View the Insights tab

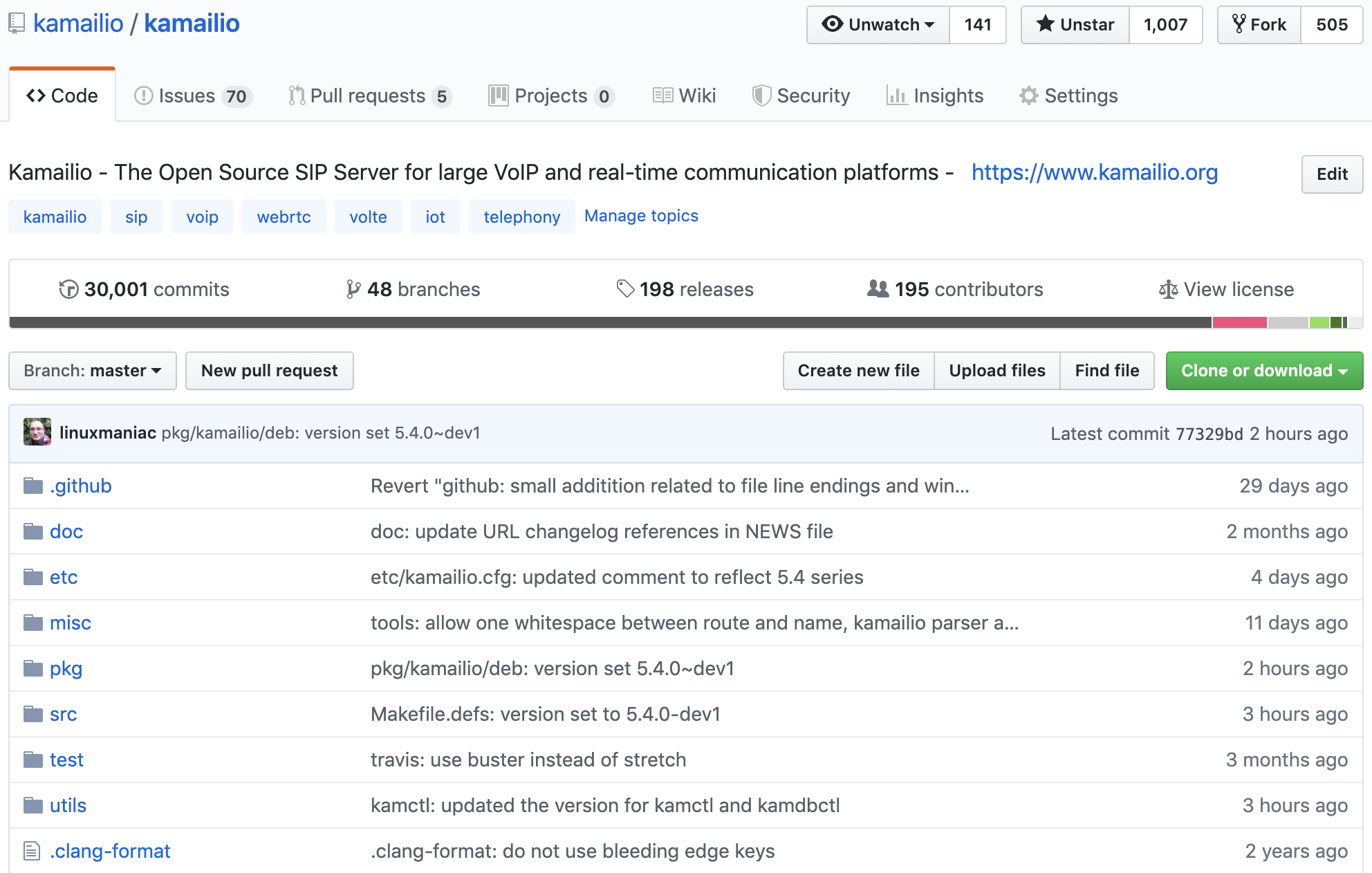[x=935, y=95]
